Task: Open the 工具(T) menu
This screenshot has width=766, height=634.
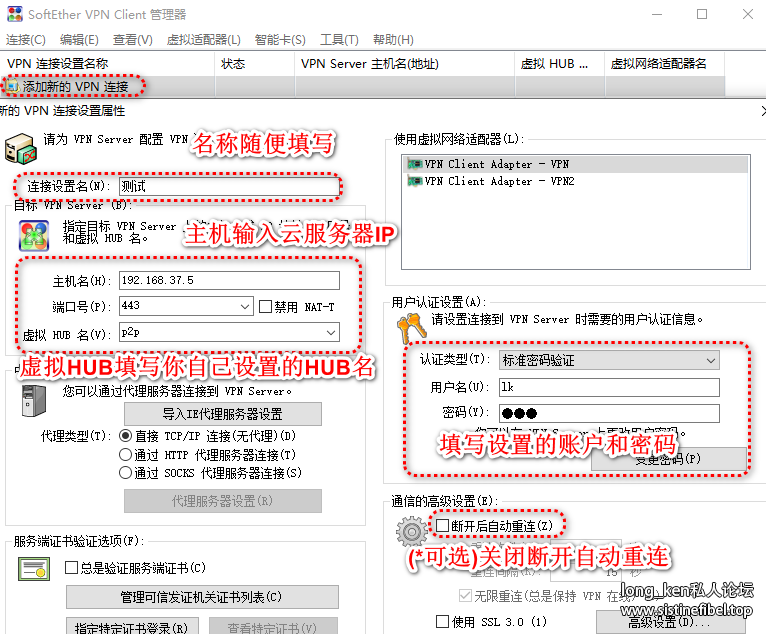Action: [339, 40]
